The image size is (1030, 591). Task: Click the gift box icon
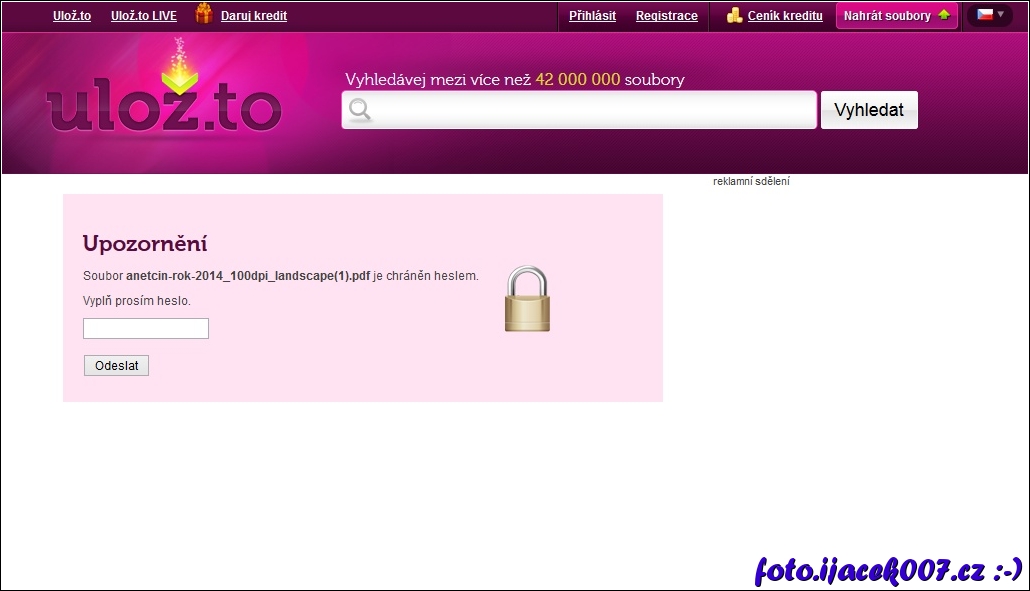[x=204, y=14]
